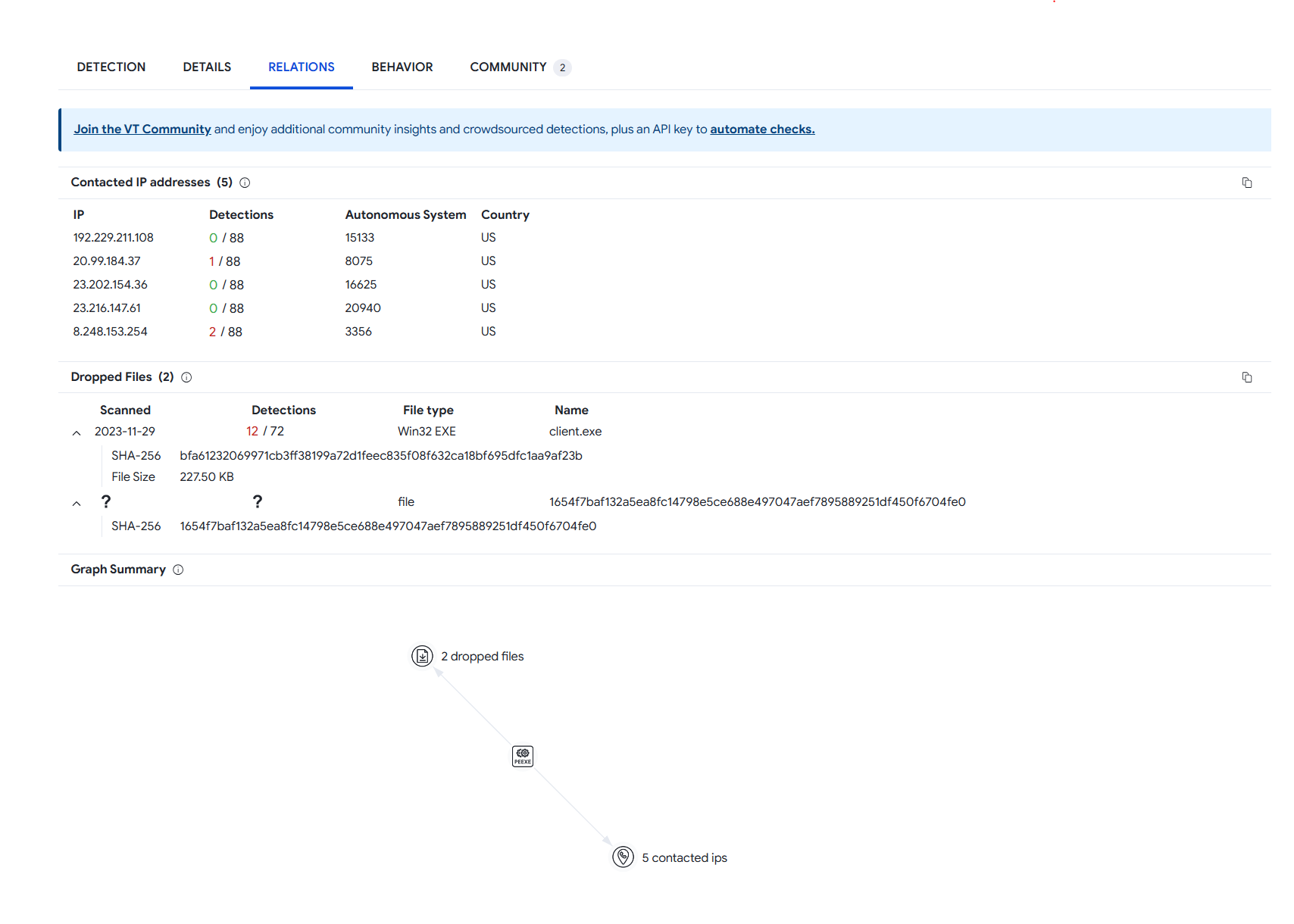Screen dimensions: 1294x924
Task: Select the 1654f7baf hash in SHA-256 row
Action: 388,526
